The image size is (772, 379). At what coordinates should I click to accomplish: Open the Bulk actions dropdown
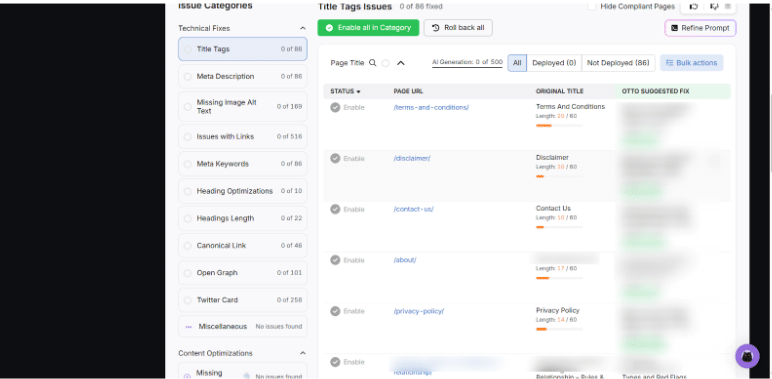point(691,63)
